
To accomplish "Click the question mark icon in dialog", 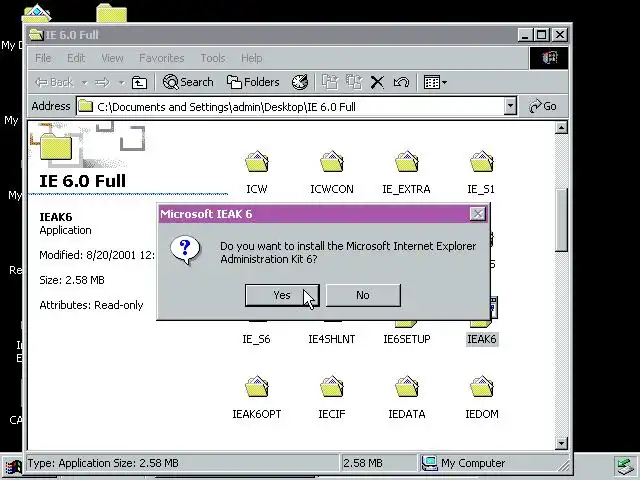I will pyautogui.click(x=186, y=250).
